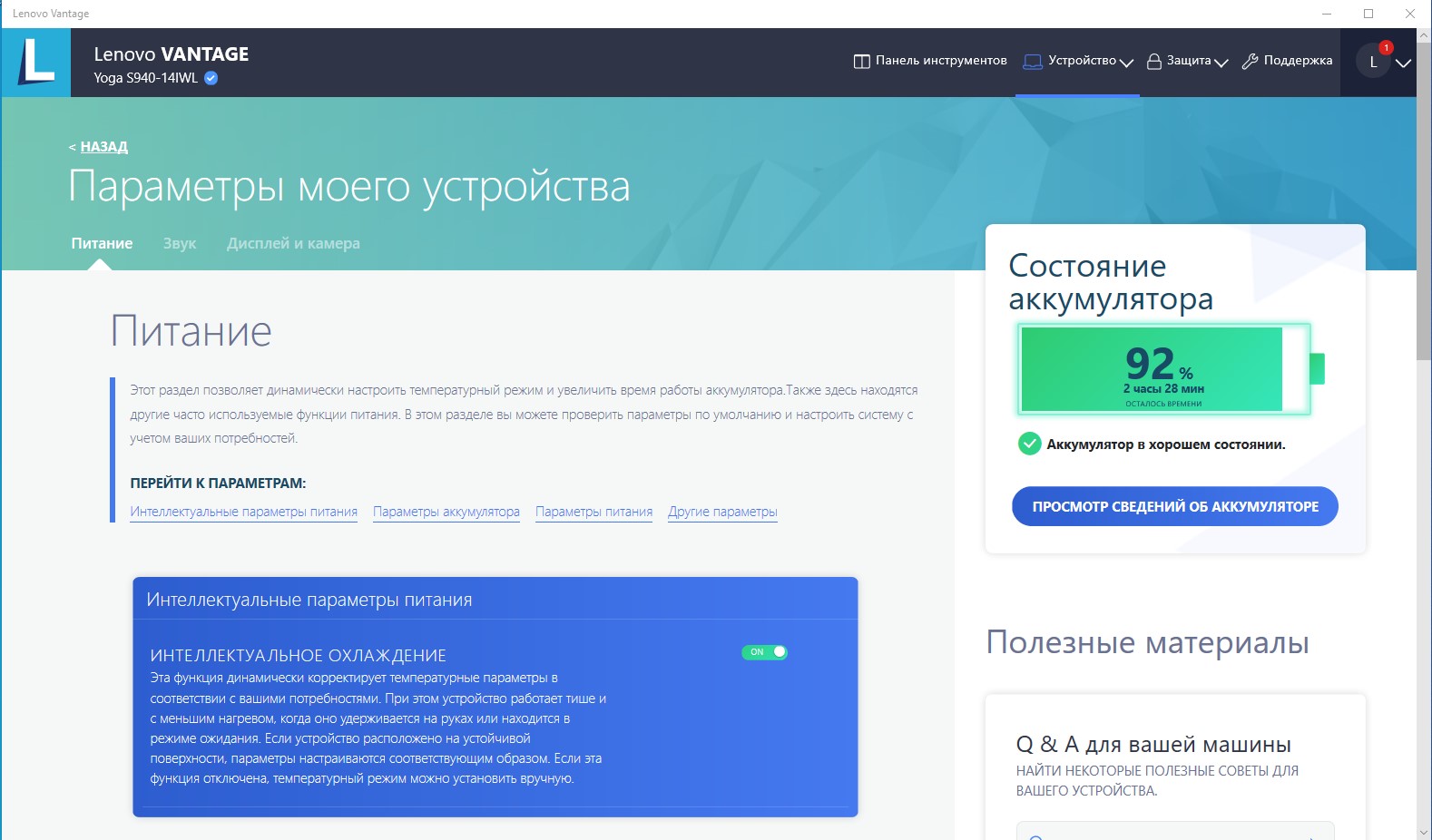Viewport: 1432px width, 840px height.
Task: Click the Lenovo Vantage L logo
Action: pos(36,63)
